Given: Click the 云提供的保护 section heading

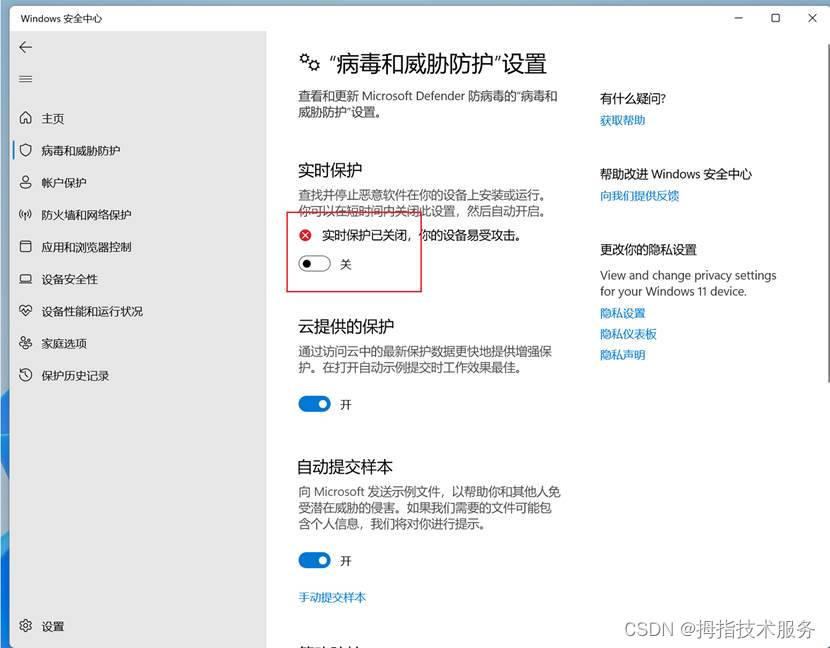Looking at the screenshot, I should coord(346,326).
